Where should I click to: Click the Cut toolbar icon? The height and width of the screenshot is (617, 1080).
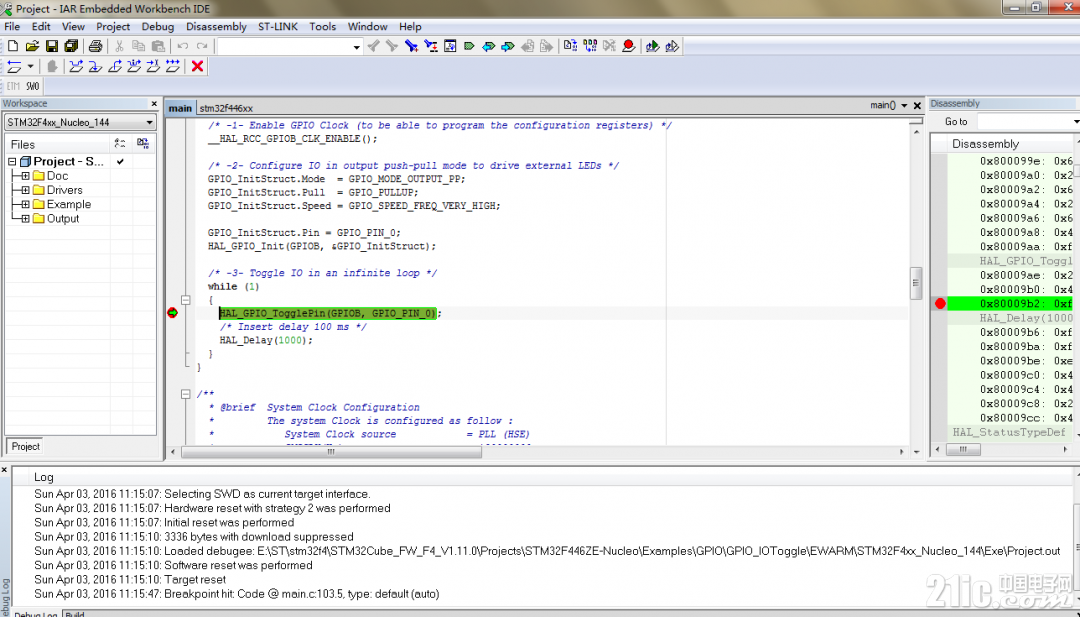coord(119,46)
